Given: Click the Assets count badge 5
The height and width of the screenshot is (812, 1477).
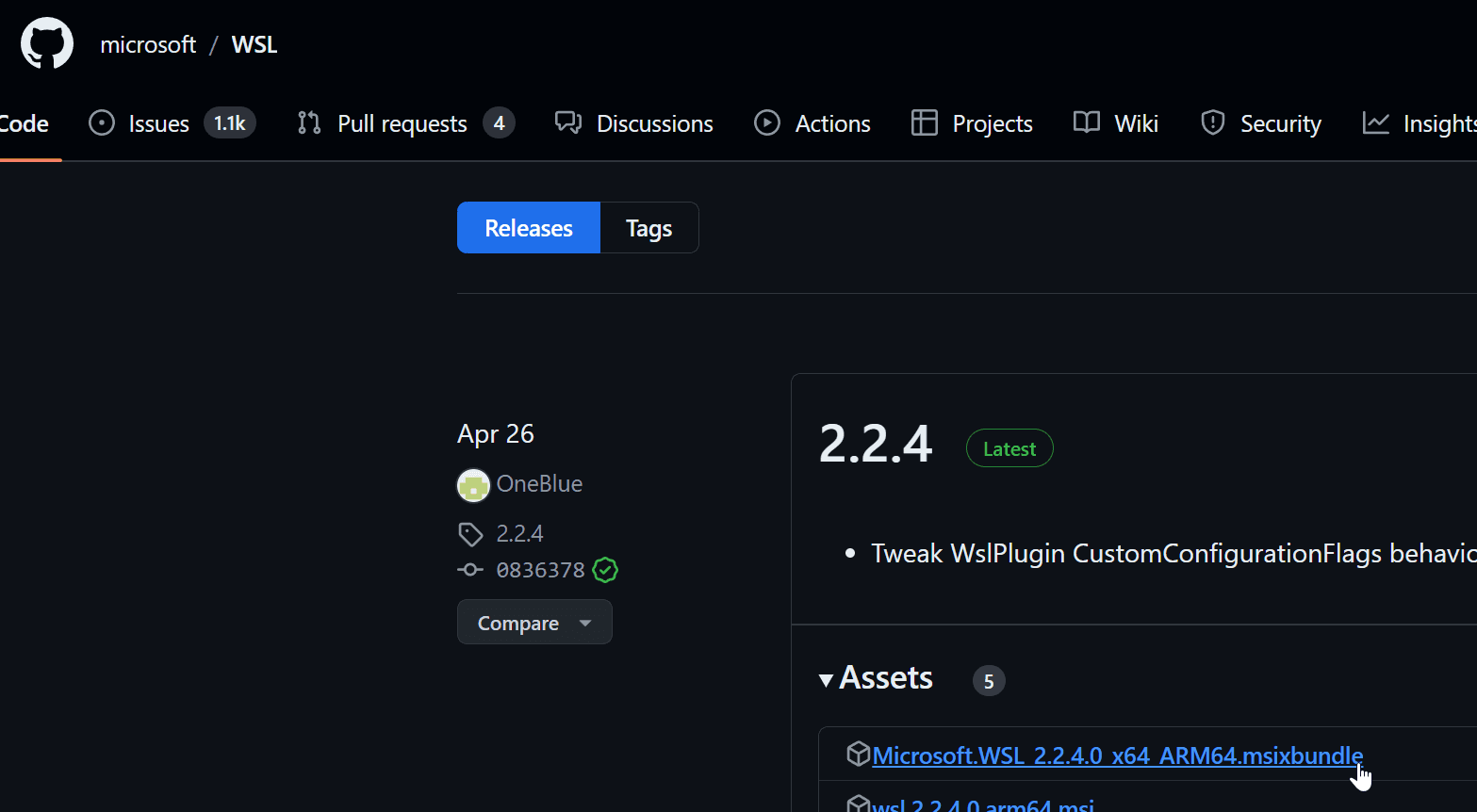Looking at the screenshot, I should tap(989, 681).
